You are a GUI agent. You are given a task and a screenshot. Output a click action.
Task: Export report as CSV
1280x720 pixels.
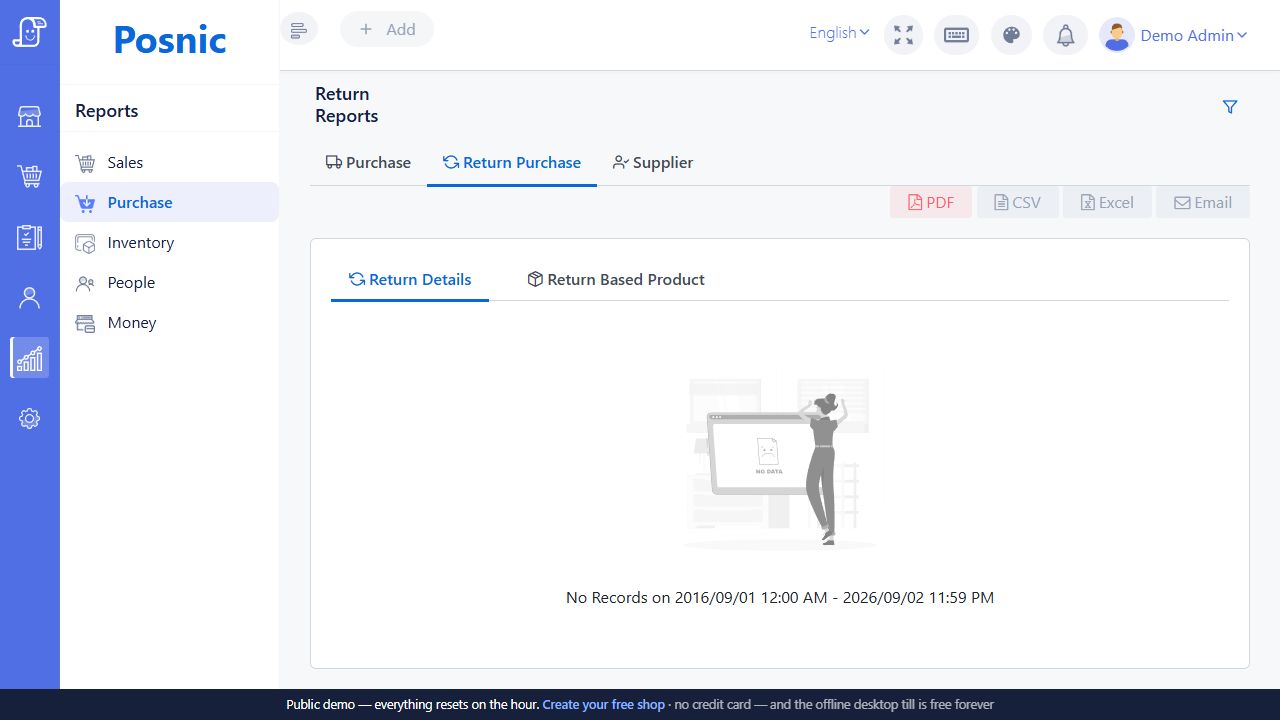tap(1018, 202)
